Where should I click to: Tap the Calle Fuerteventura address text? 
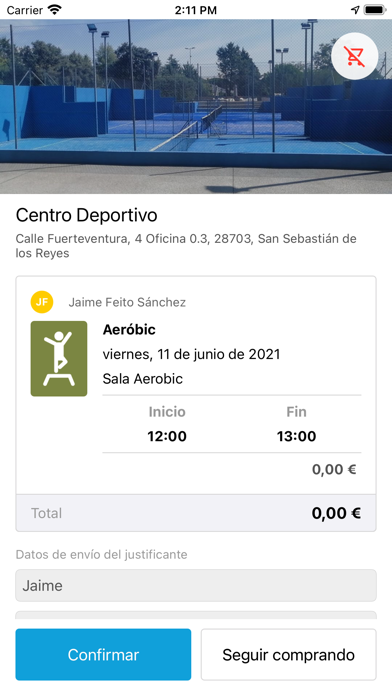tap(186, 246)
